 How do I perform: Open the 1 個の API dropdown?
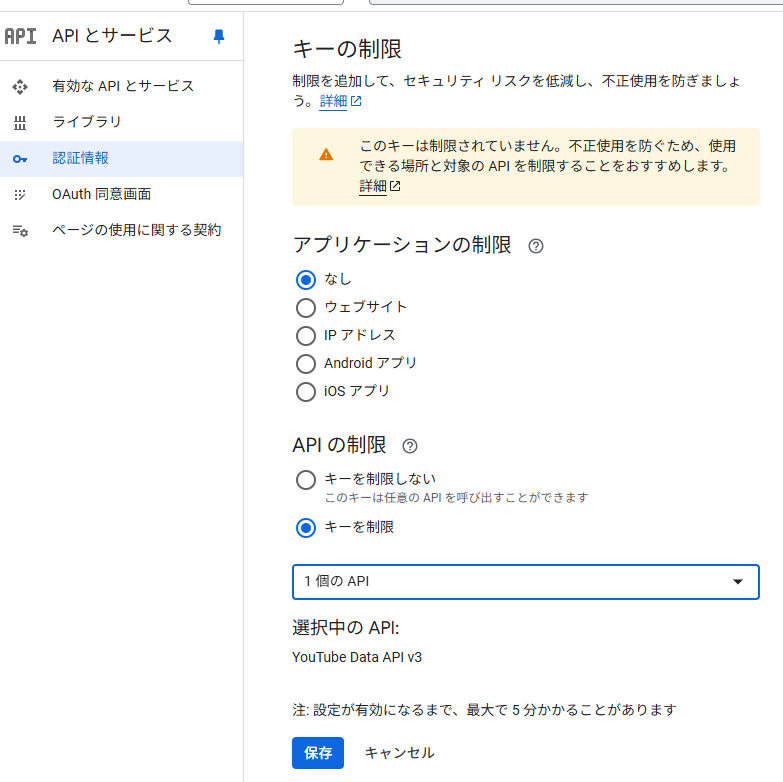[x=526, y=582]
